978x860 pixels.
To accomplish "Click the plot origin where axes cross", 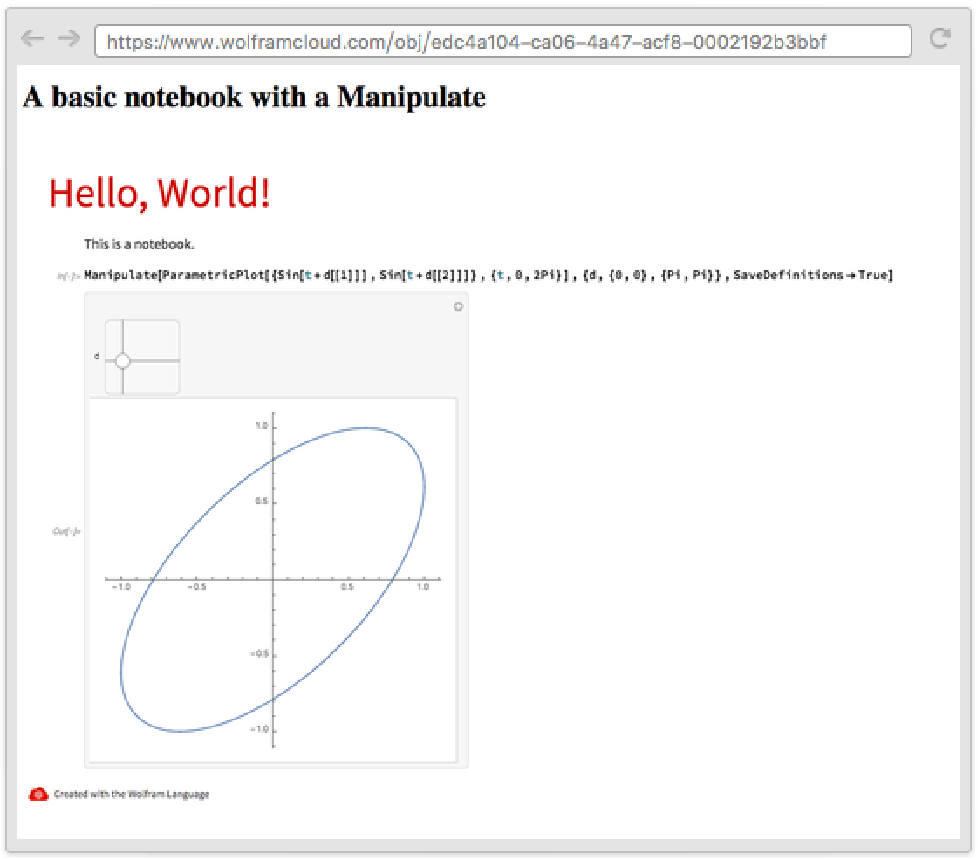I will 274,579.
